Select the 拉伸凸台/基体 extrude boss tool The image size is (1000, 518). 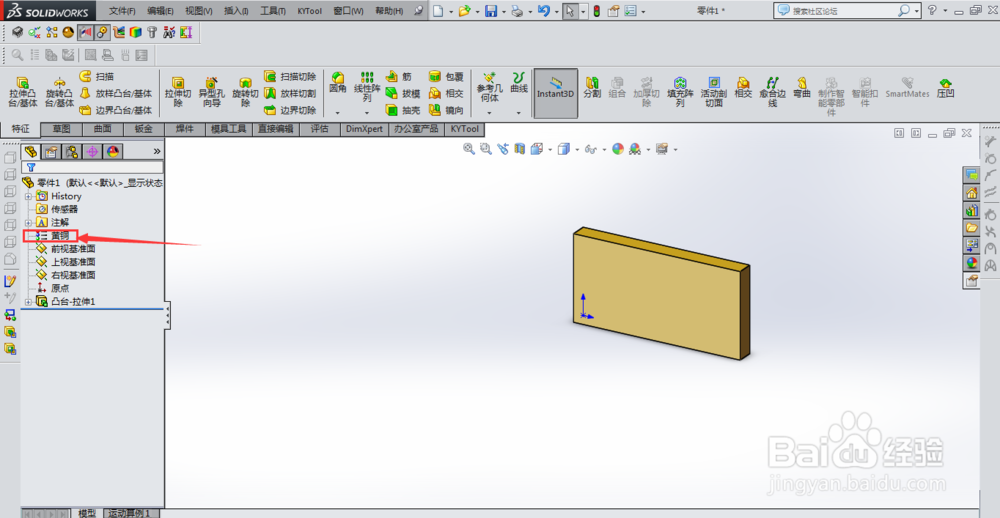coord(23,92)
